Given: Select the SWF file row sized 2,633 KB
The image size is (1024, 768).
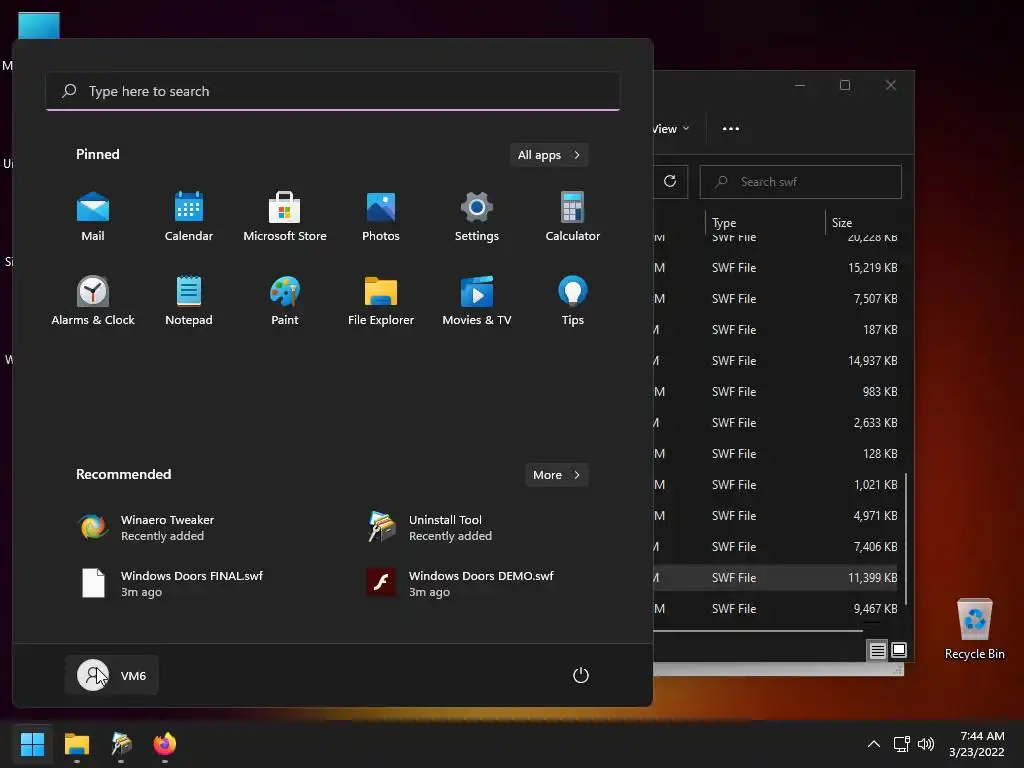Looking at the screenshot, I should click(776, 423).
